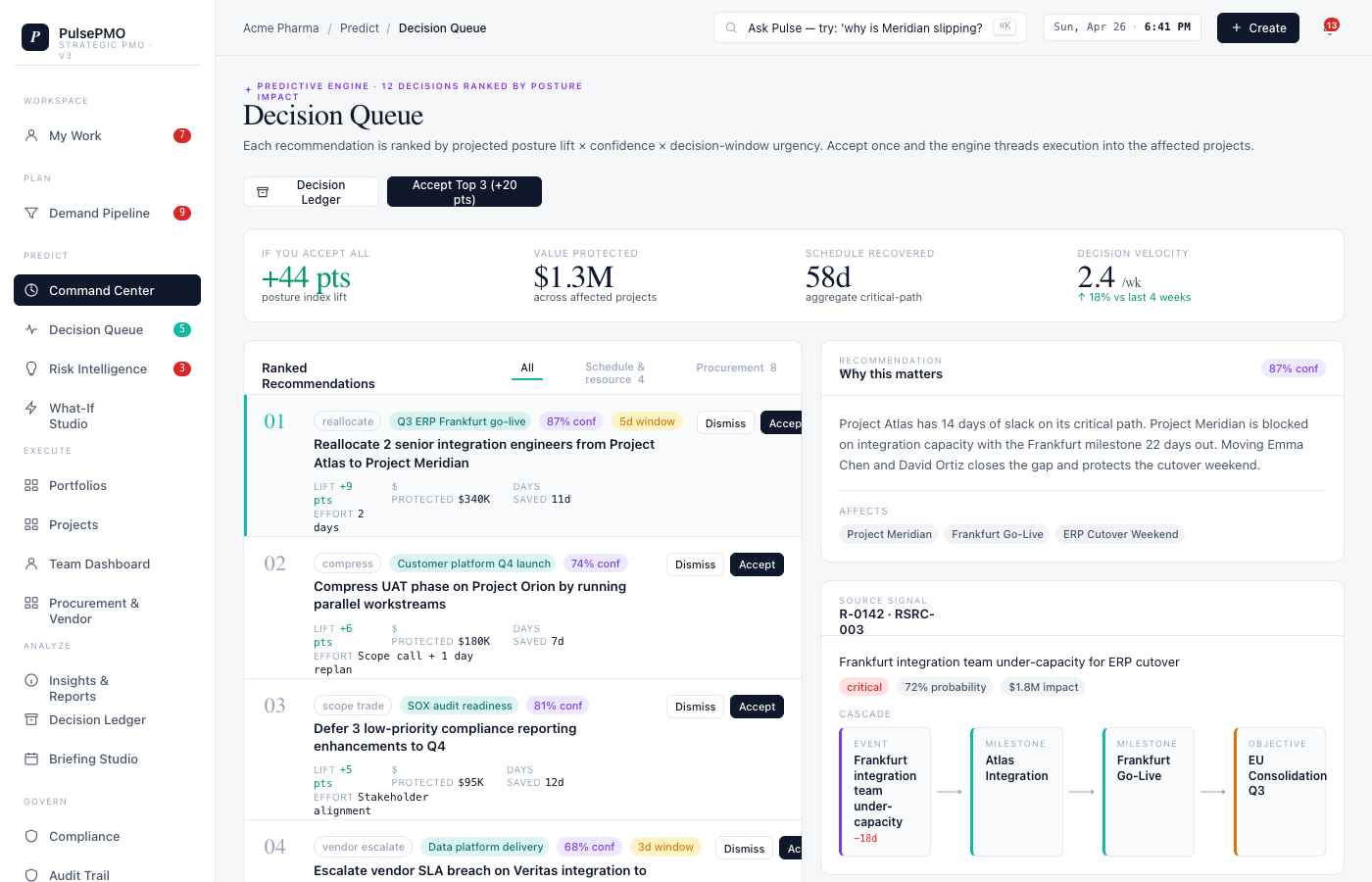The image size is (1372, 882).
Task: Click the archive icon on Decision Ledger button
Action: coord(263,192)
